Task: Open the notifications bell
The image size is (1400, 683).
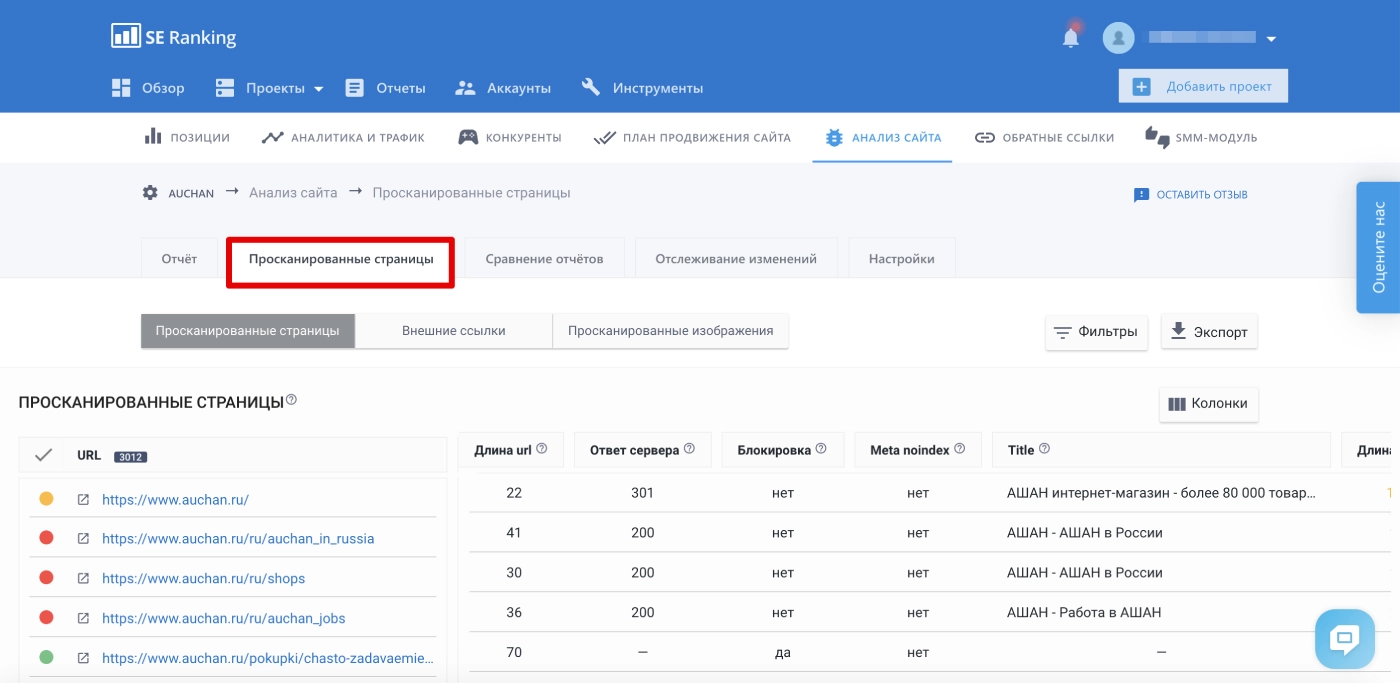Action: click(x=1071, y=37)
